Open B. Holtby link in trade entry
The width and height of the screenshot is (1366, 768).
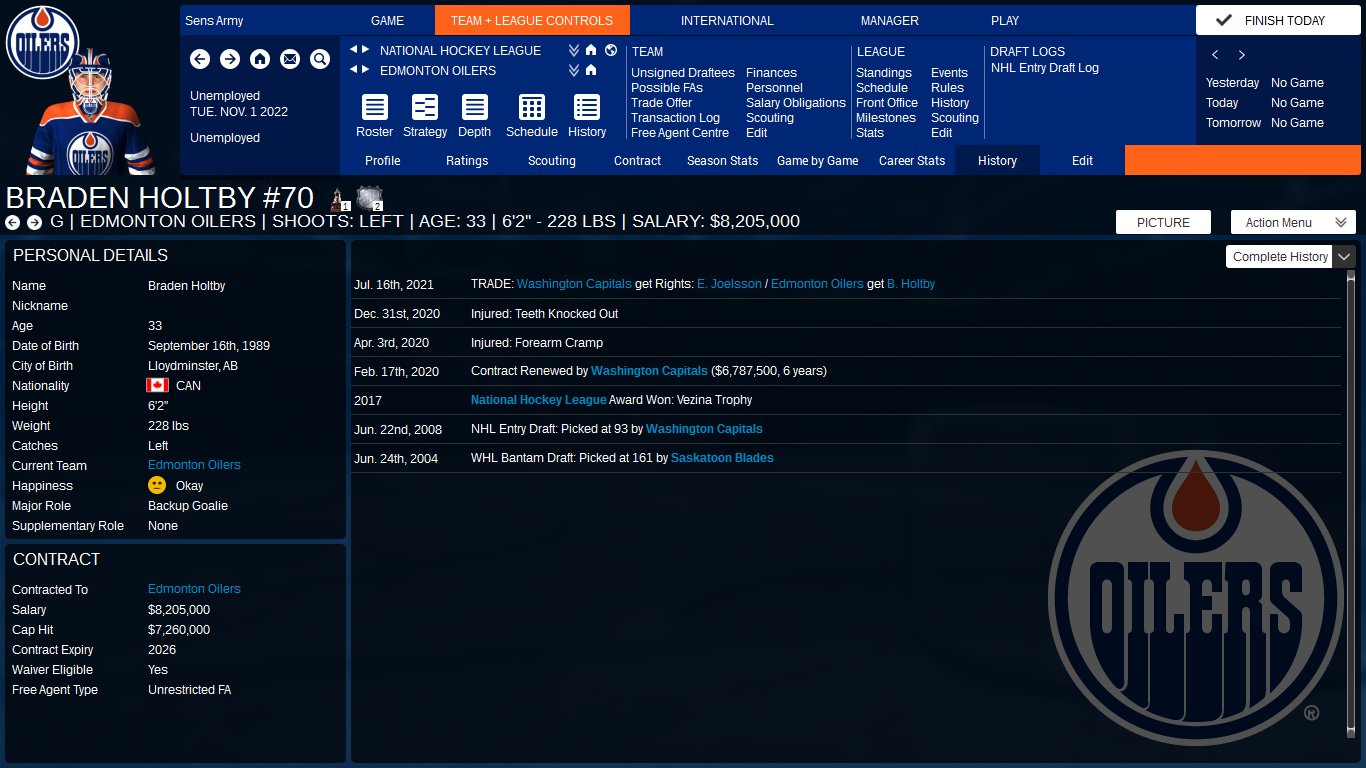[911, 284]
